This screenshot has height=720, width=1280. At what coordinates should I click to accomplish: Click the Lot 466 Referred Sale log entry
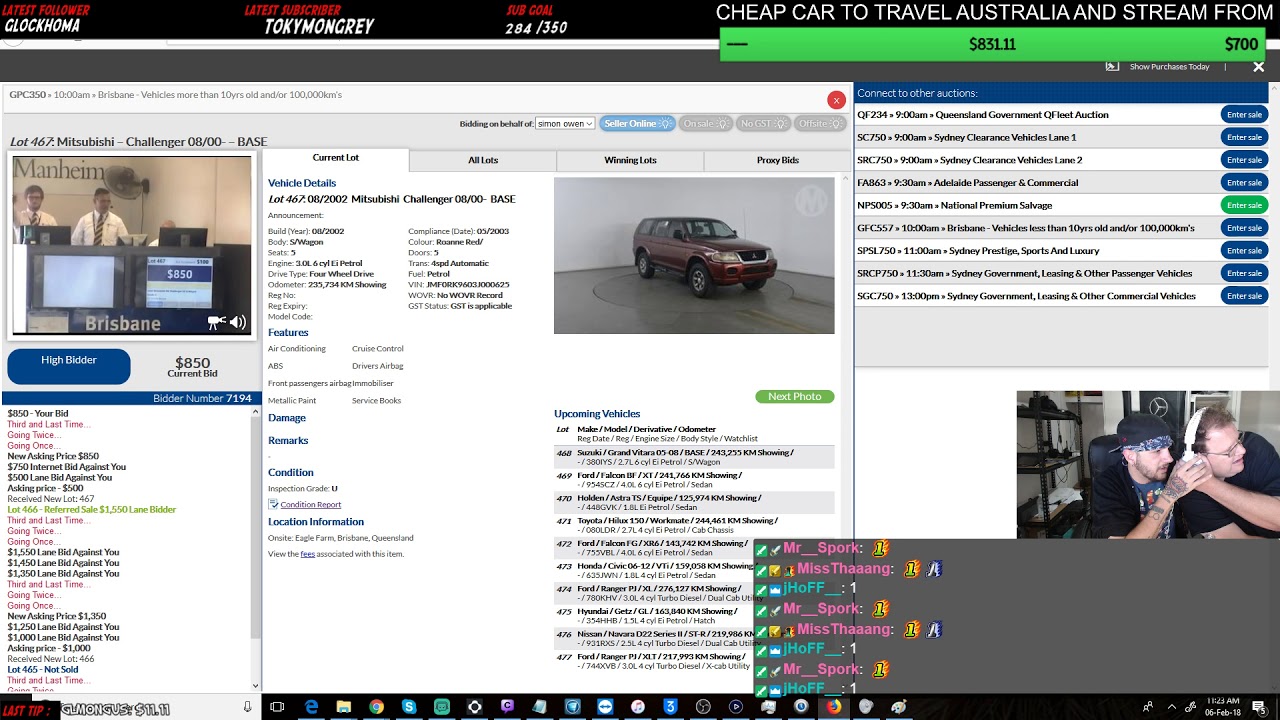[x=92, y=510]
